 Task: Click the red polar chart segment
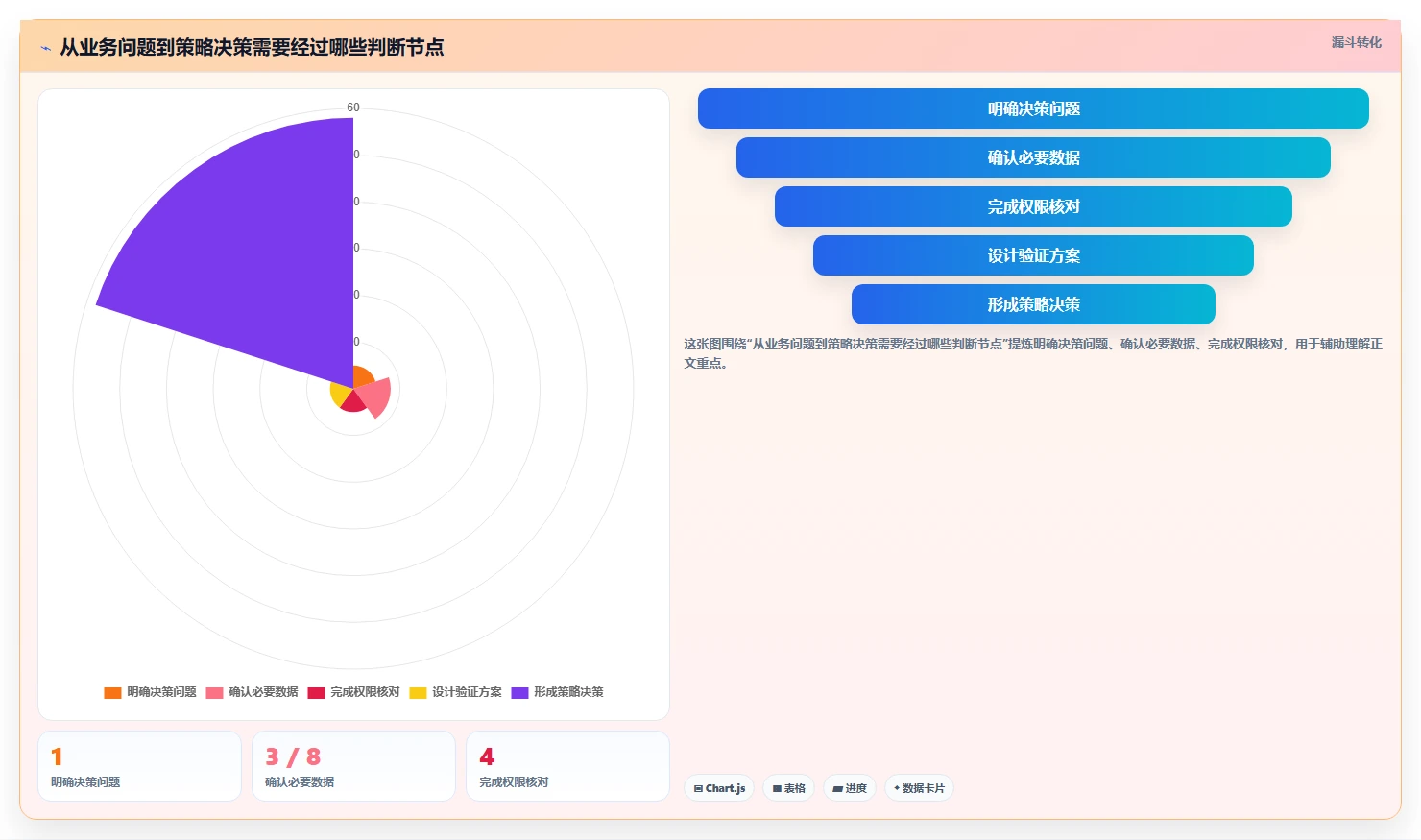tap(352, 402)
